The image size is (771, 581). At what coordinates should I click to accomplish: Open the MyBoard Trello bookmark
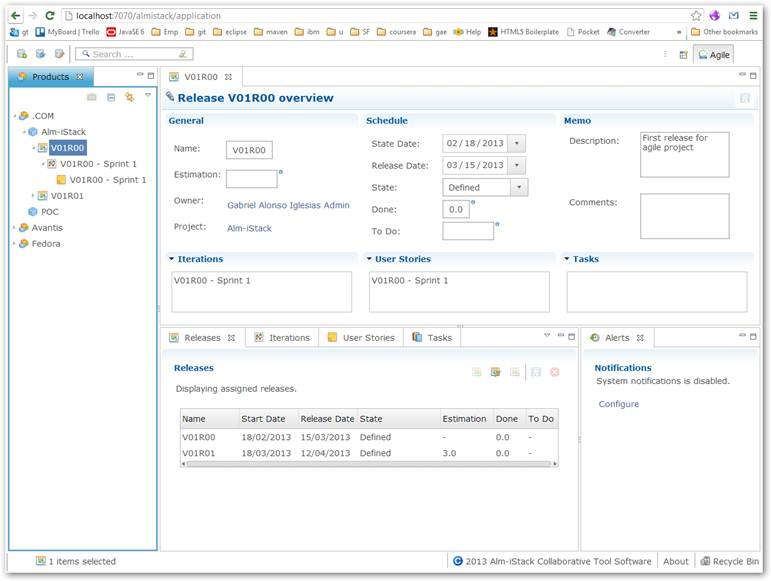(67, 32)
